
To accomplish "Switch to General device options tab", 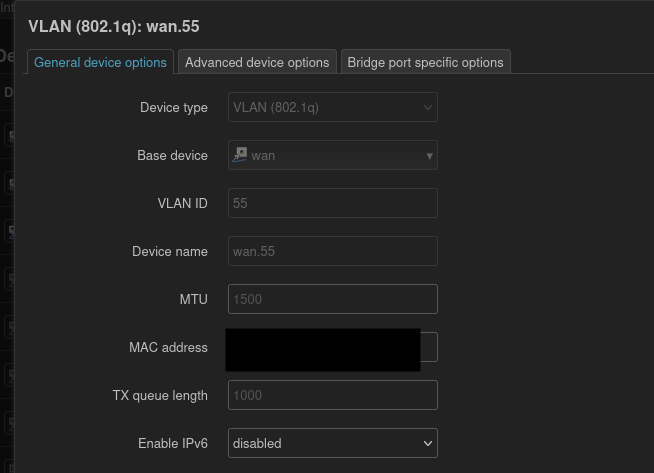I will [x=100, y=62].
